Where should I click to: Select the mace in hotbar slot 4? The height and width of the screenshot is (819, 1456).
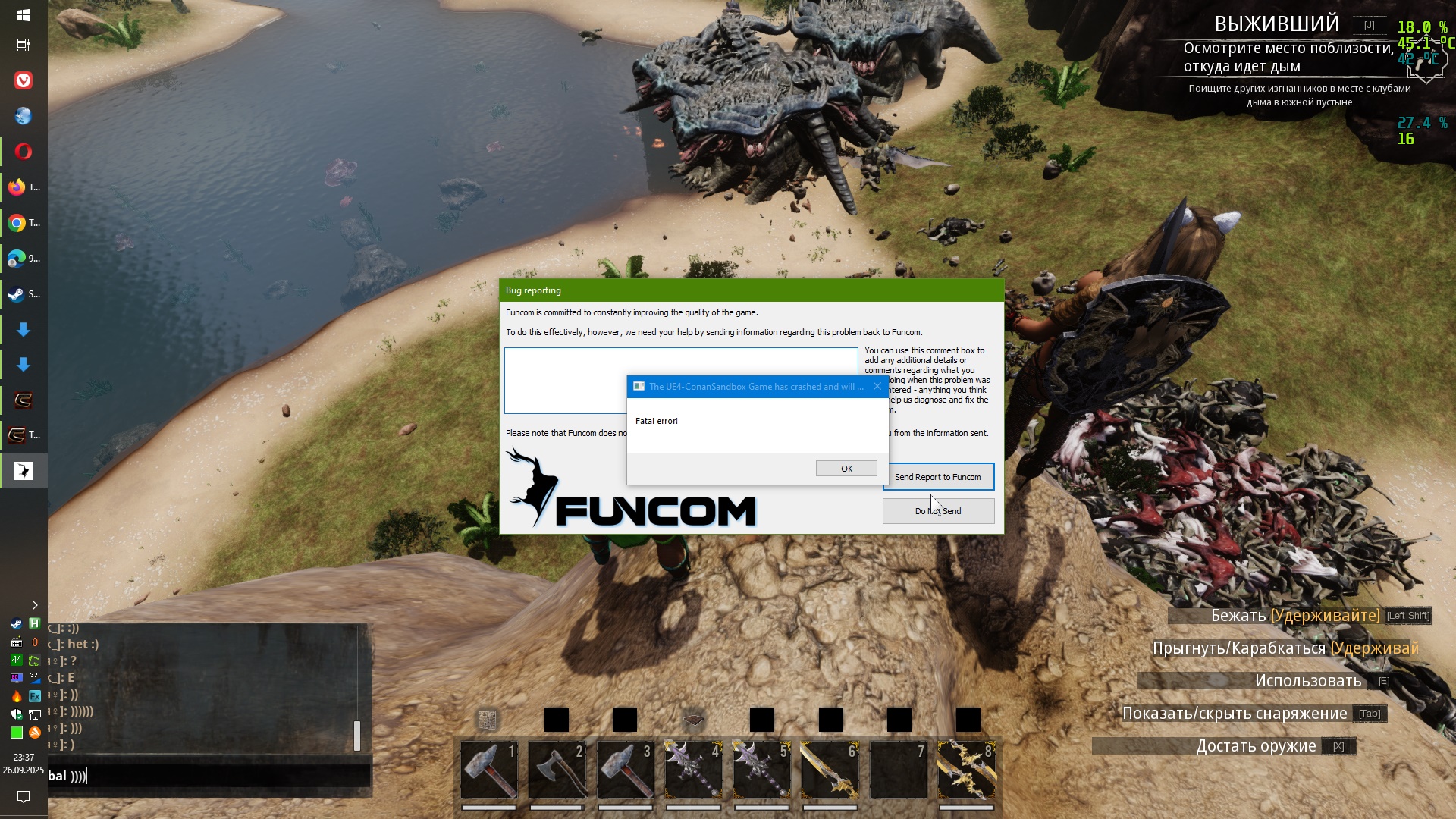click(x=694, y=770)
